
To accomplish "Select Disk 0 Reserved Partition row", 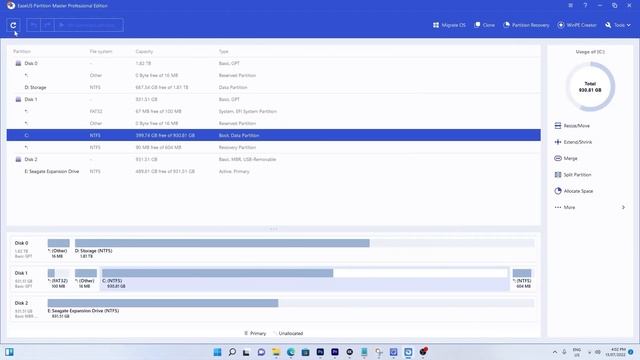I will [x=273, y=75].
